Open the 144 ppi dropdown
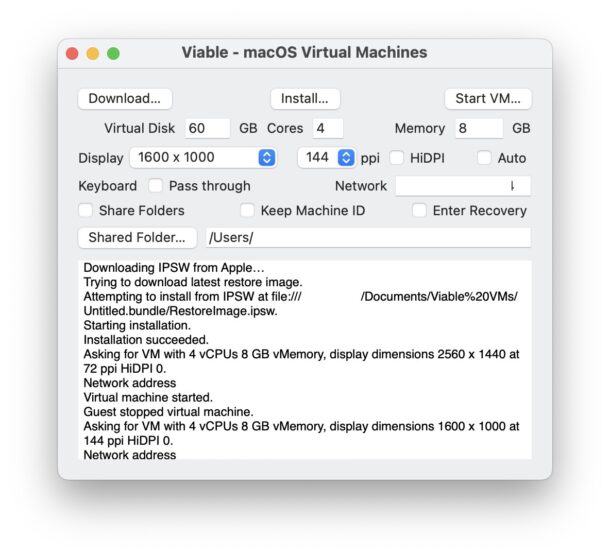 point(326,158)
